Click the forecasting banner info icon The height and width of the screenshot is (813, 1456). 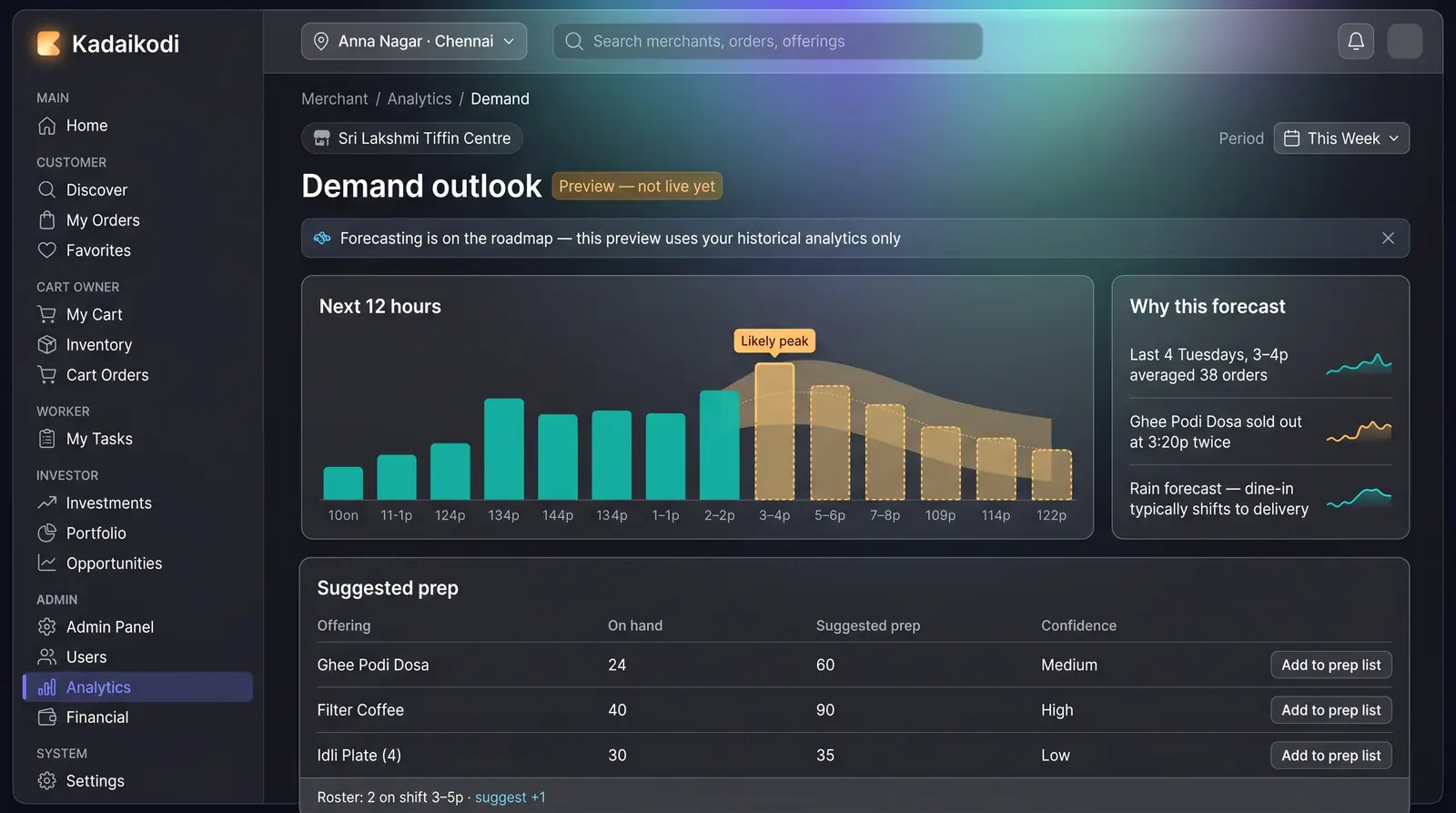[x=322, y=239]
